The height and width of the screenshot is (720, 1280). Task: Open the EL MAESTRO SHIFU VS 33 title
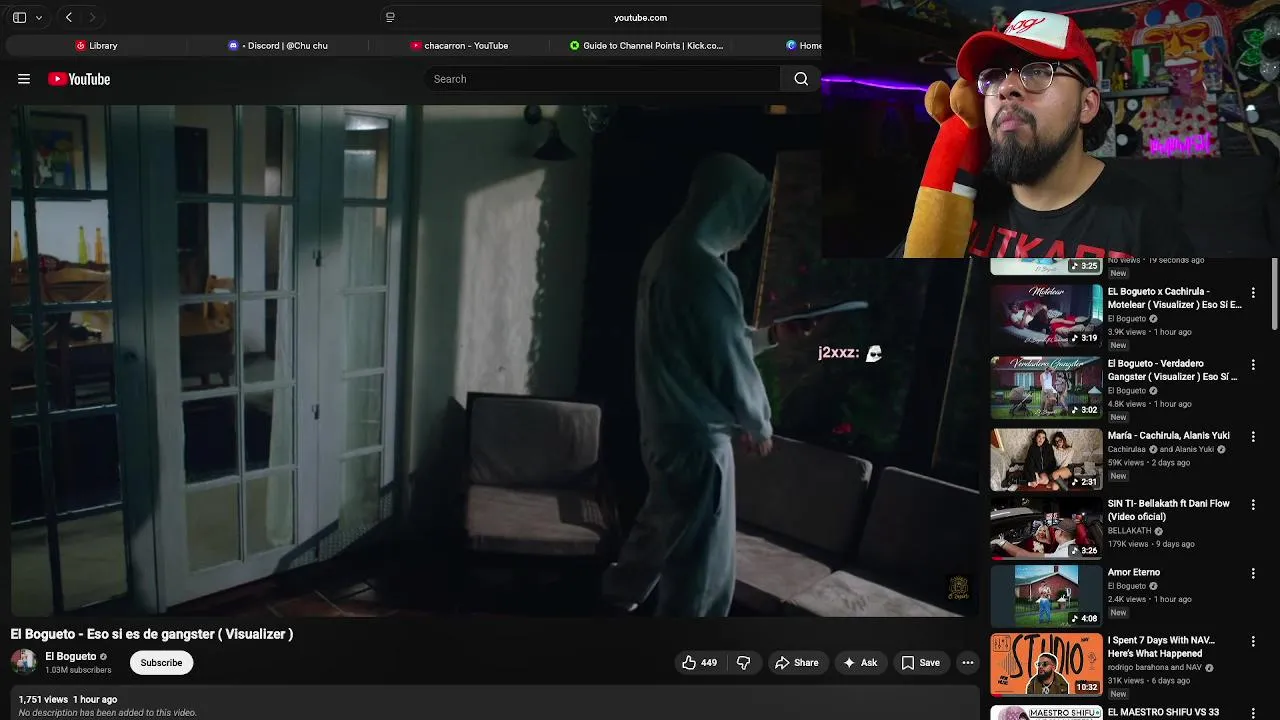(x=1163, y=712)
